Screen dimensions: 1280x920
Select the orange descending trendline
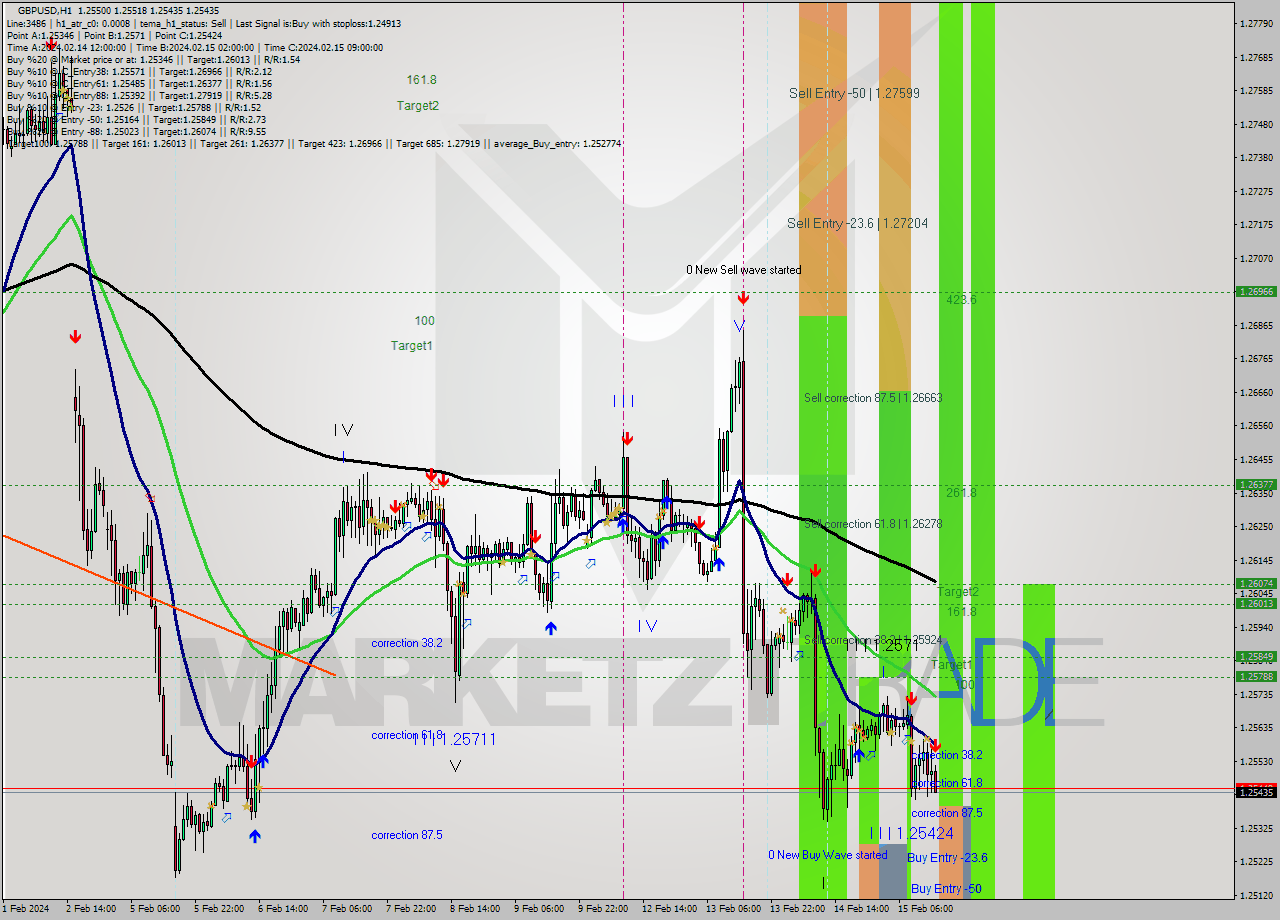[168, 604]
